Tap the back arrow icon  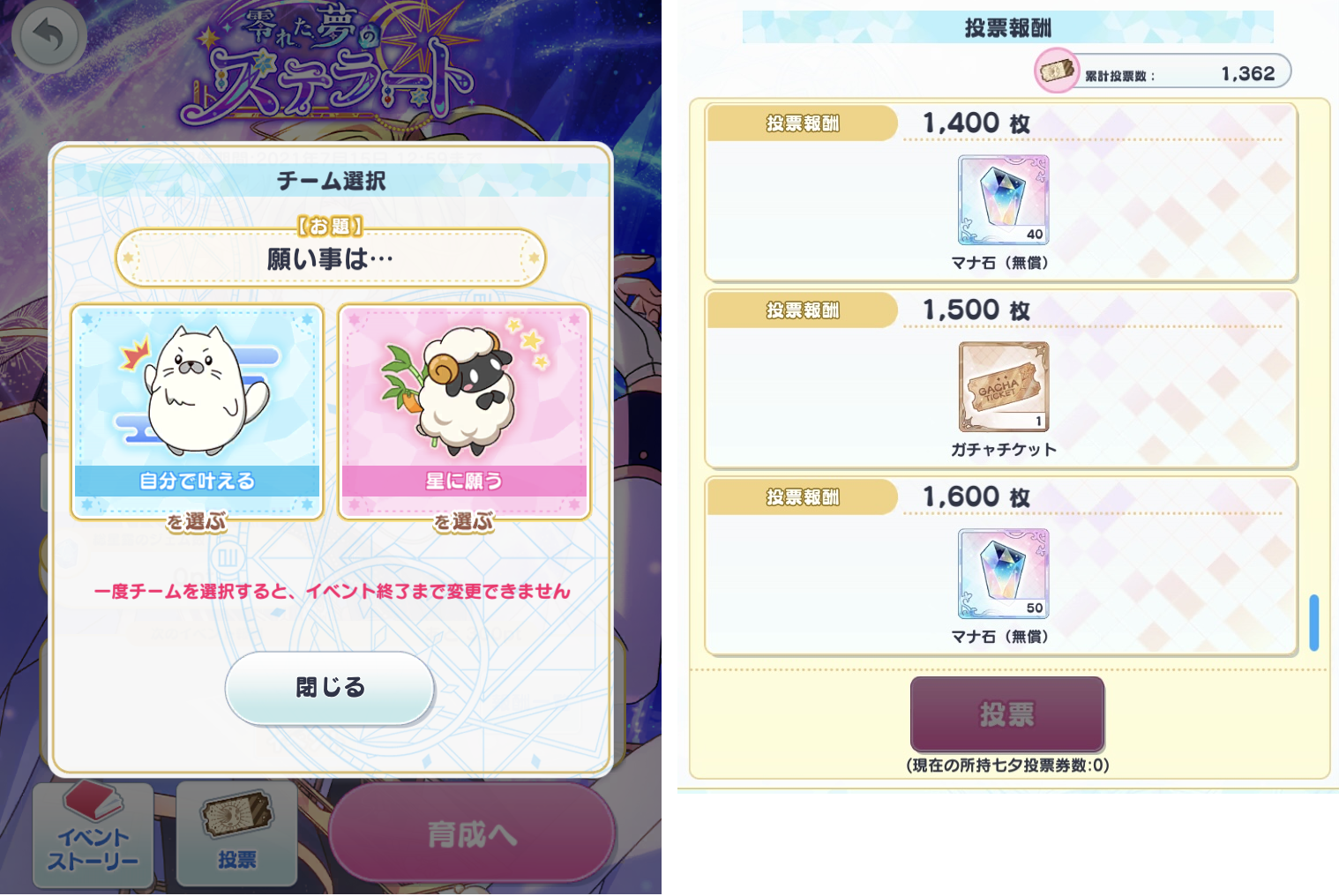click(x=49, y=36)
